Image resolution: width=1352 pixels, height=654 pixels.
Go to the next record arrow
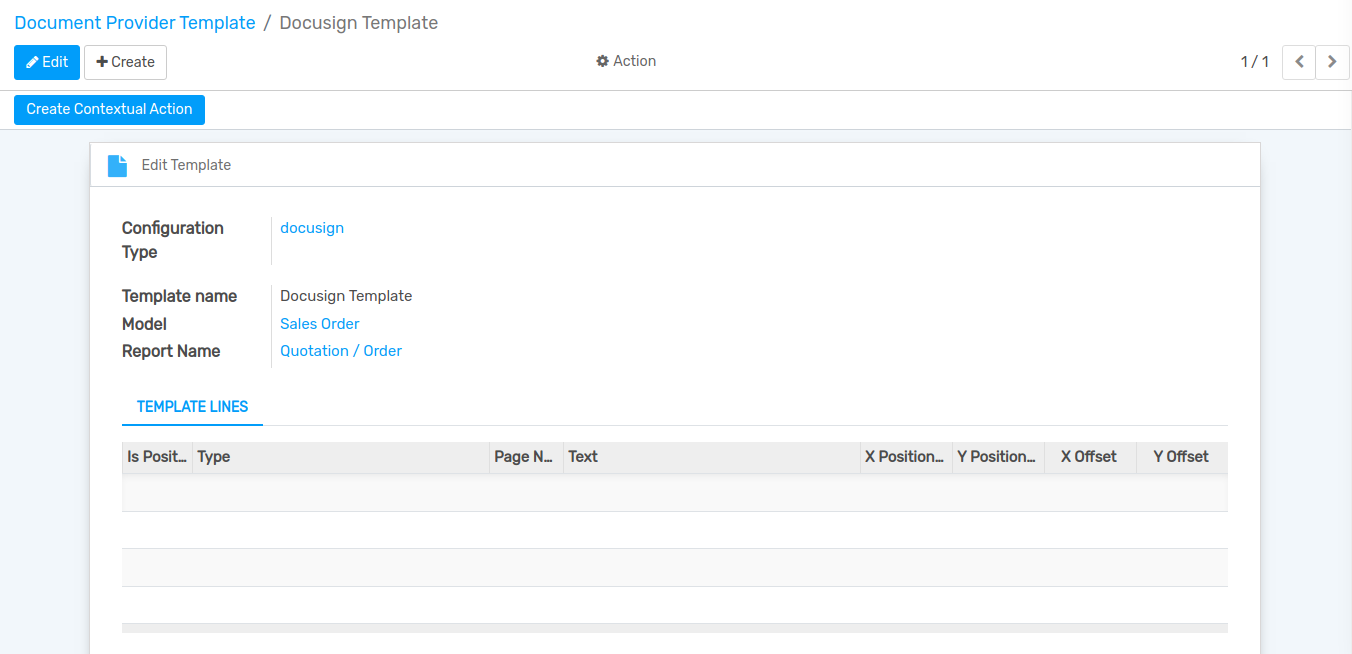pos(1332,62)
